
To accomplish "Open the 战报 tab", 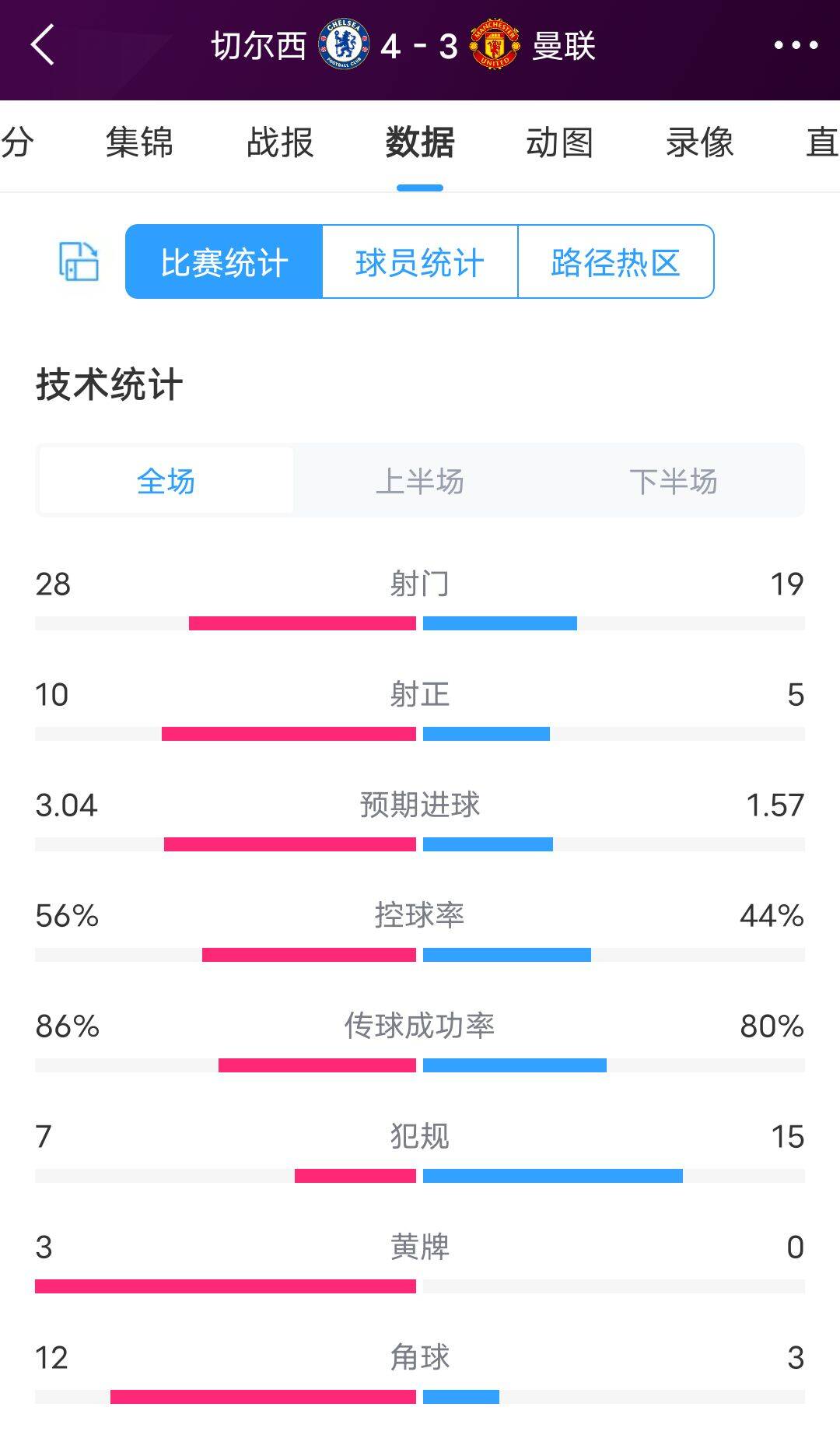I will (x=280, y=143).
